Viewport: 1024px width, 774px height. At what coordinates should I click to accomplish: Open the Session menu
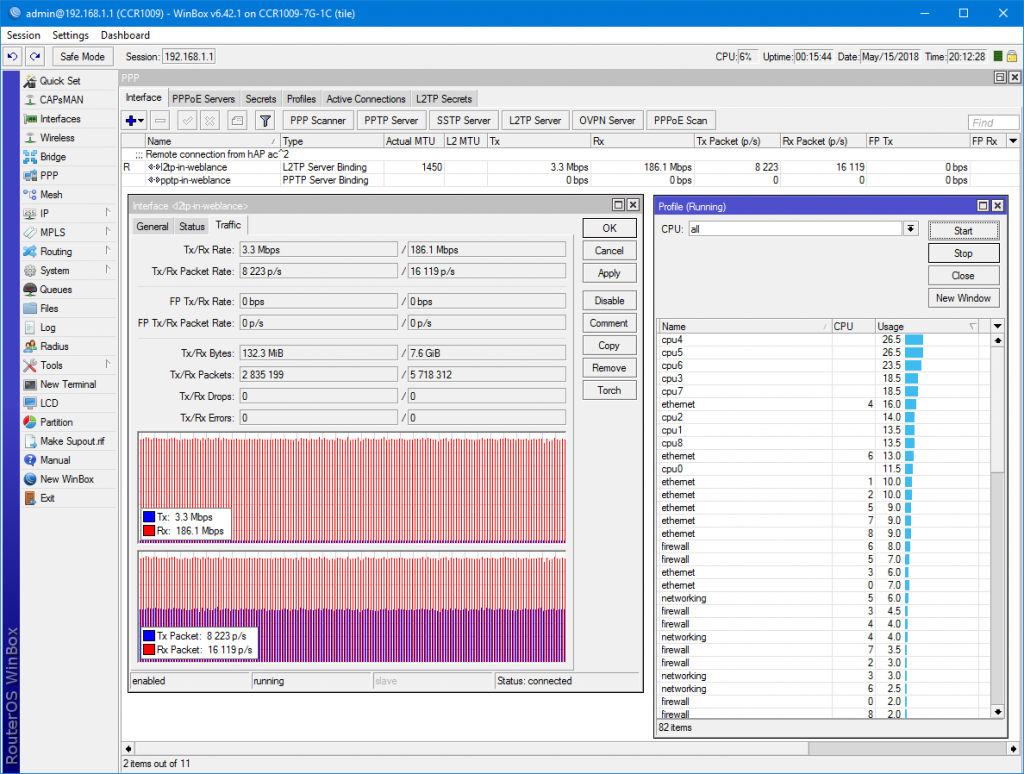tap(23, 34)
